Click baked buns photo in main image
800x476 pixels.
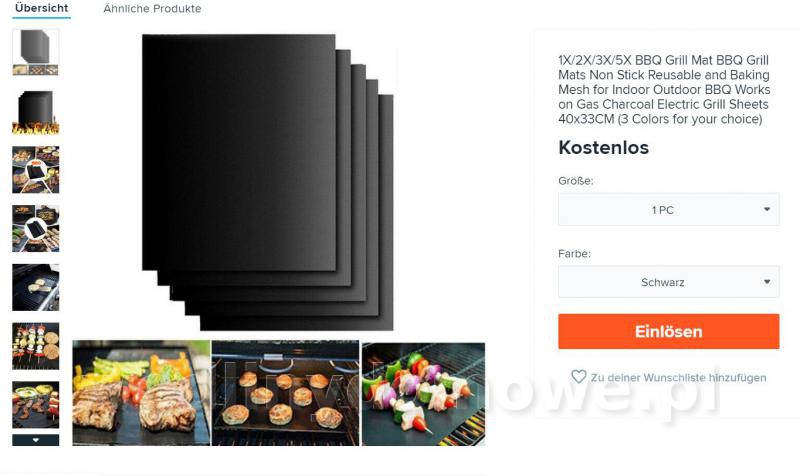point(286,394)
